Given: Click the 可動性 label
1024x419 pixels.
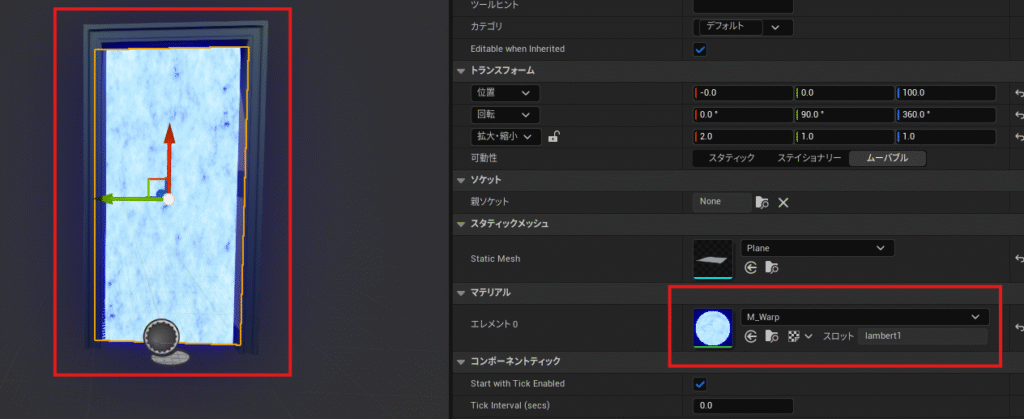Looking at the screenshot, I should pos(484,158).
